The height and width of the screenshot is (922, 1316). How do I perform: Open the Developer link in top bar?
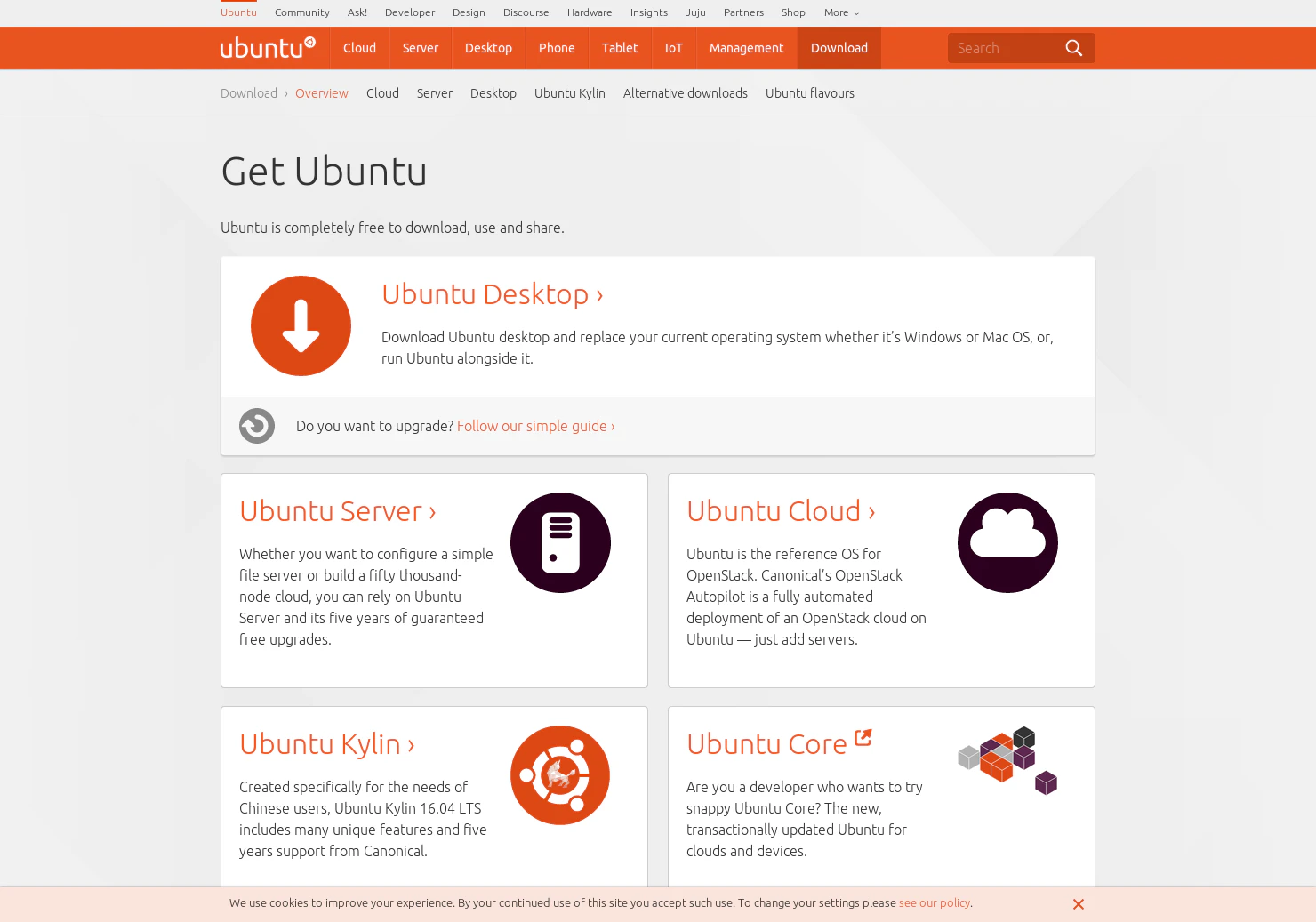pyautogui.click(x=410, y=12)
